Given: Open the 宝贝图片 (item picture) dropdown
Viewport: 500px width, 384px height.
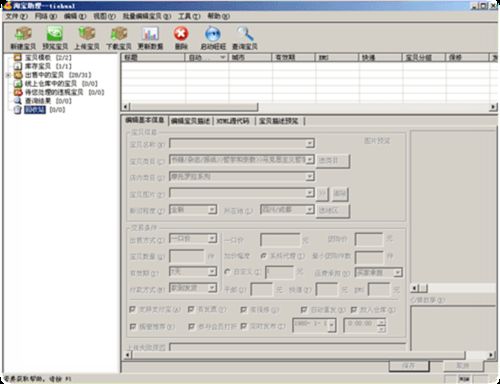Looking at the screenshot, I should (x=310, y=193).
